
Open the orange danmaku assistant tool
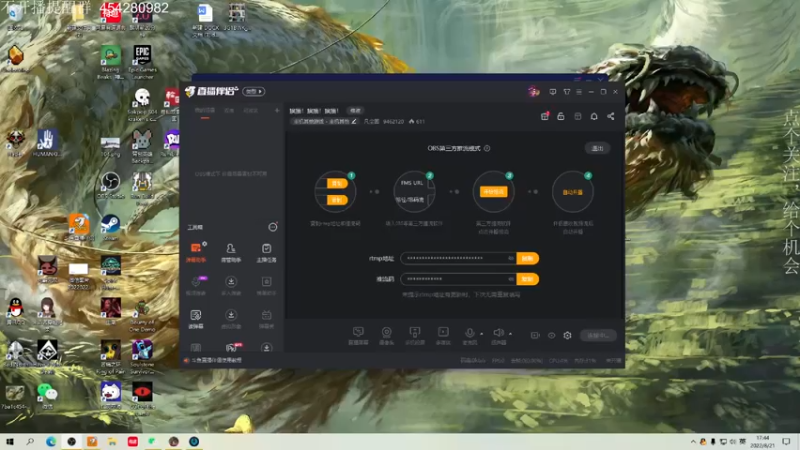[196, 252]
